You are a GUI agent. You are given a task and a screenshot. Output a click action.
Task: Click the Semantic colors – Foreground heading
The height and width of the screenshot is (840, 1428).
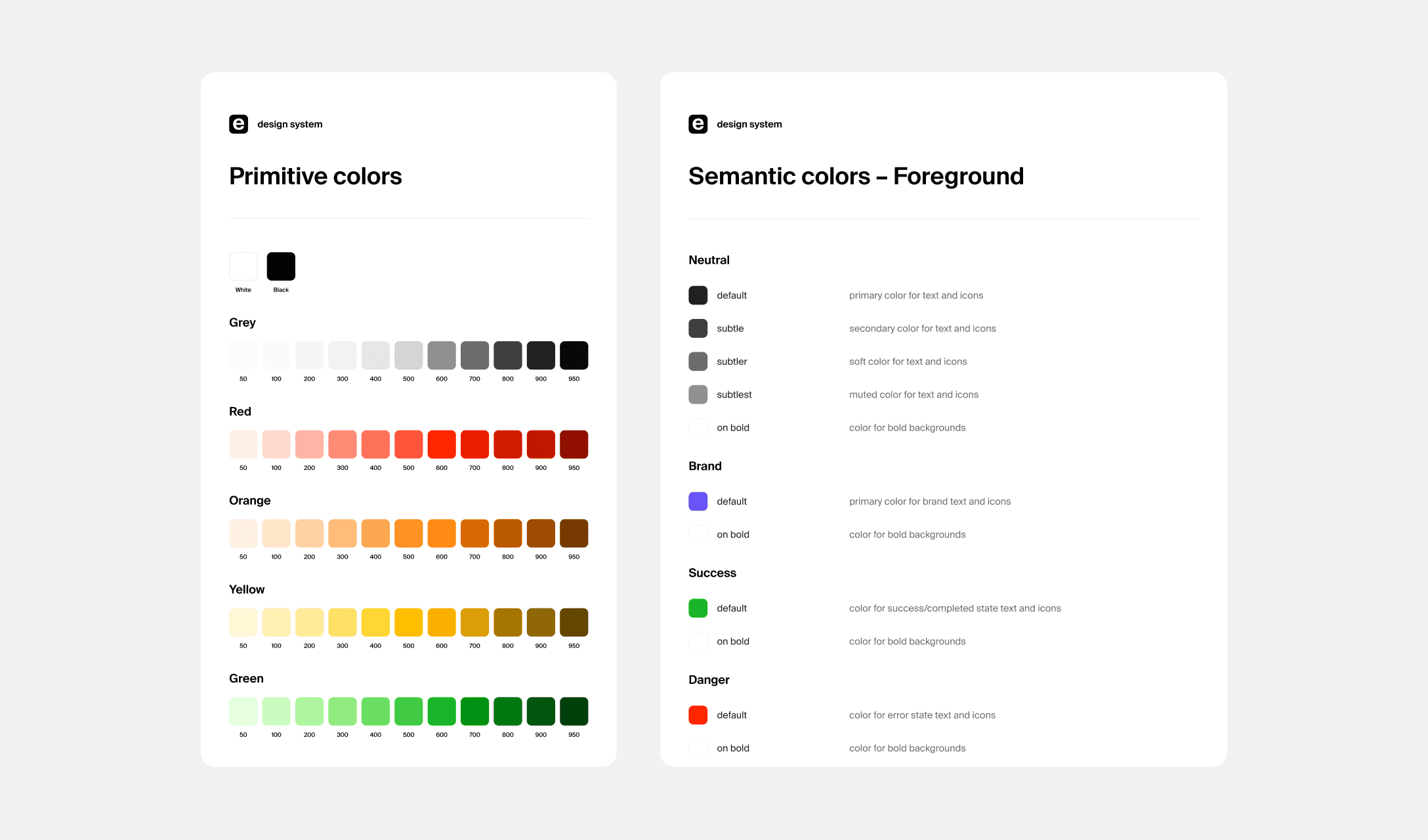[x=856, y=176]
